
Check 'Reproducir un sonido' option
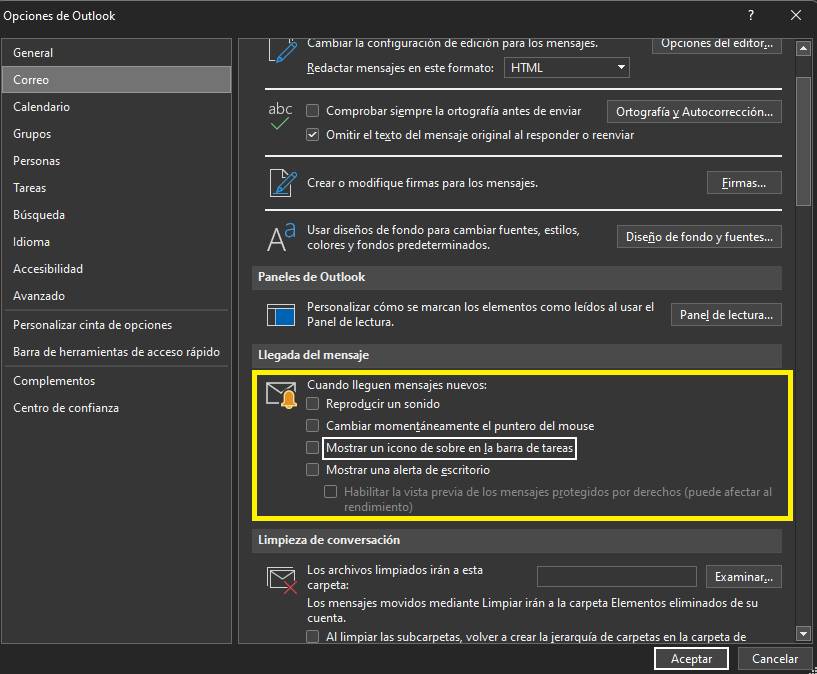(312, 404)
